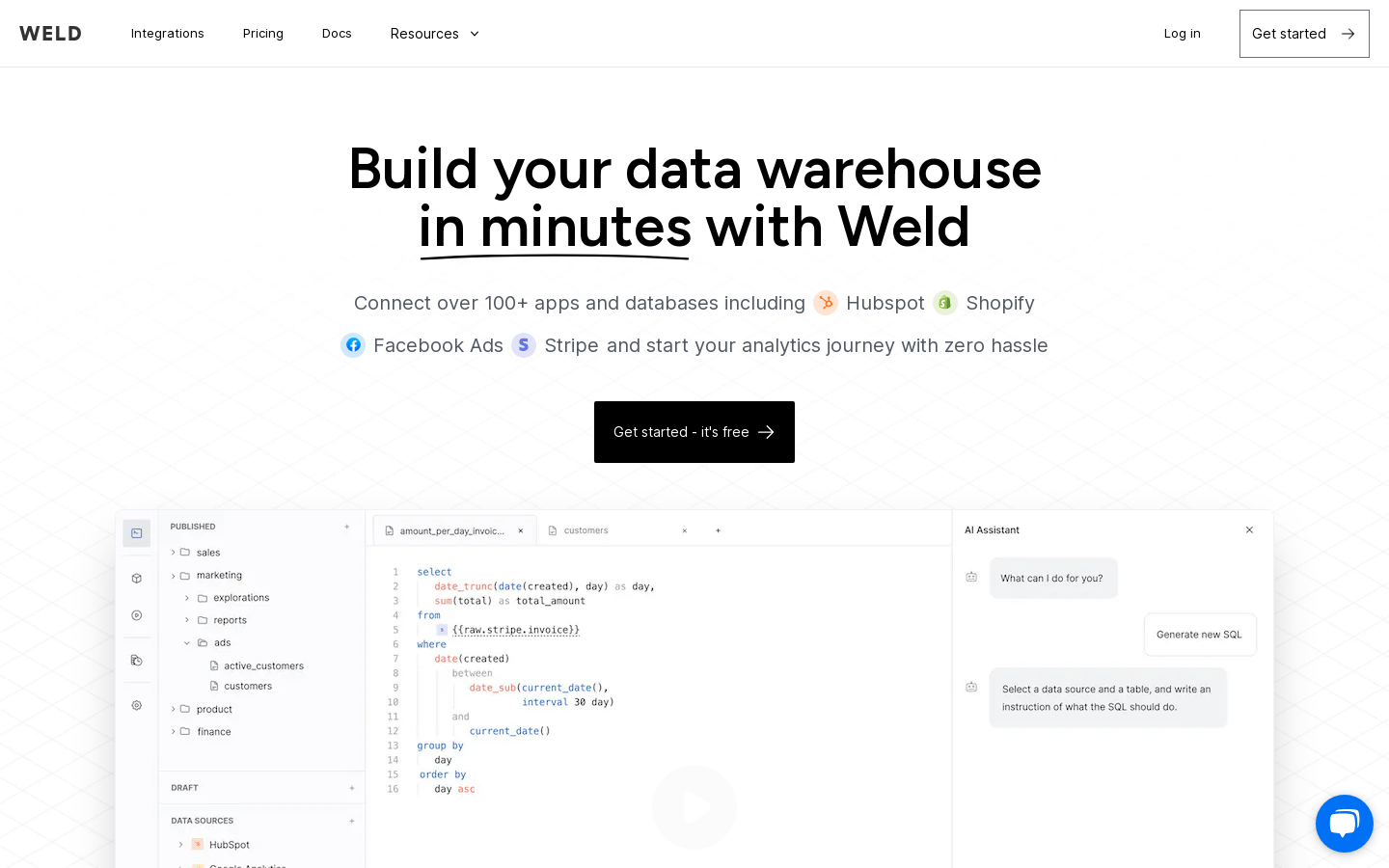This screenshot has height=868, width=1389.
Task: Click Generate new SQL suggestion
Action: tap(1200, 635)
